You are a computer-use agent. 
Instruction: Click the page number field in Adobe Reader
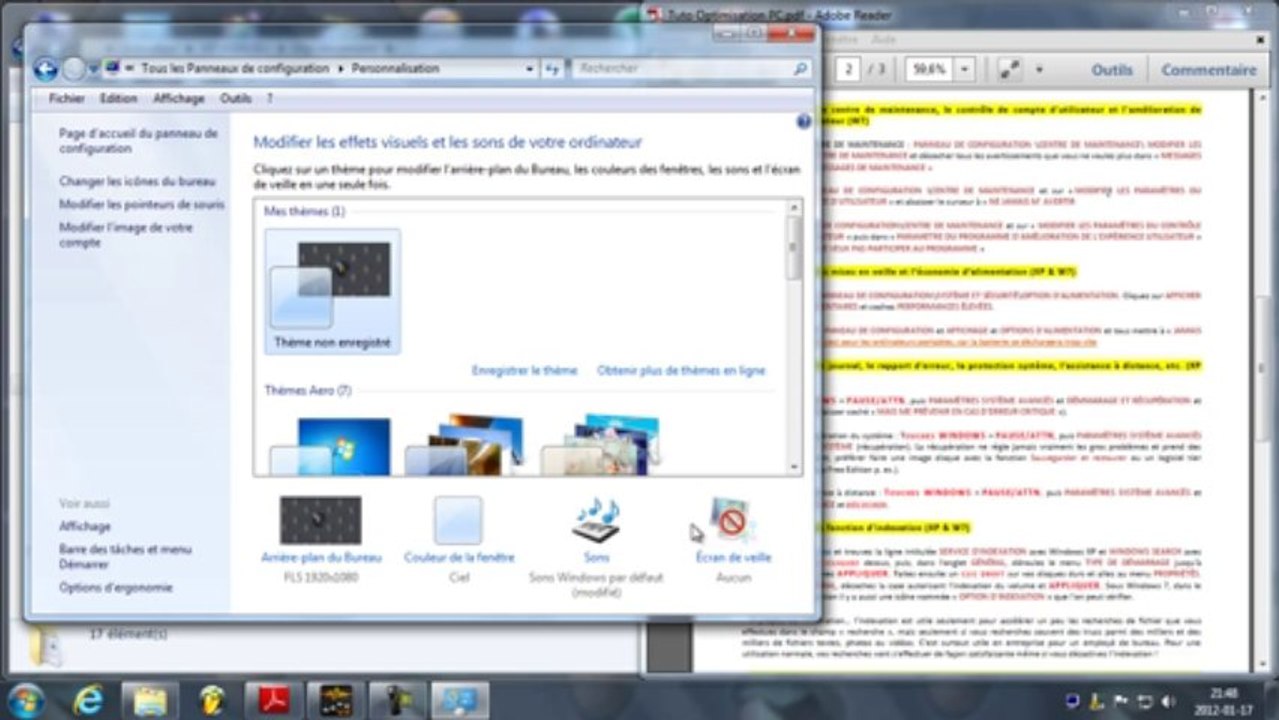click(849, 70)
